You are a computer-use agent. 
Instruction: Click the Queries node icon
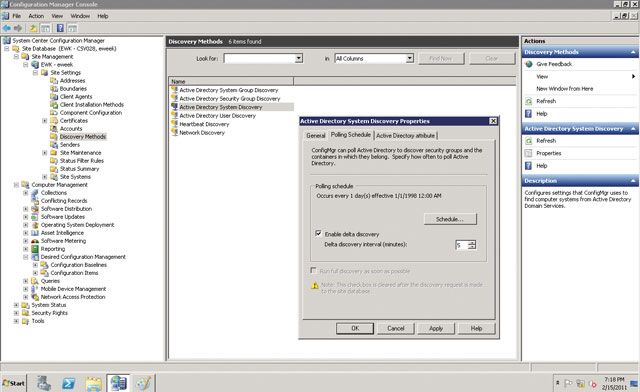point(35,281)
